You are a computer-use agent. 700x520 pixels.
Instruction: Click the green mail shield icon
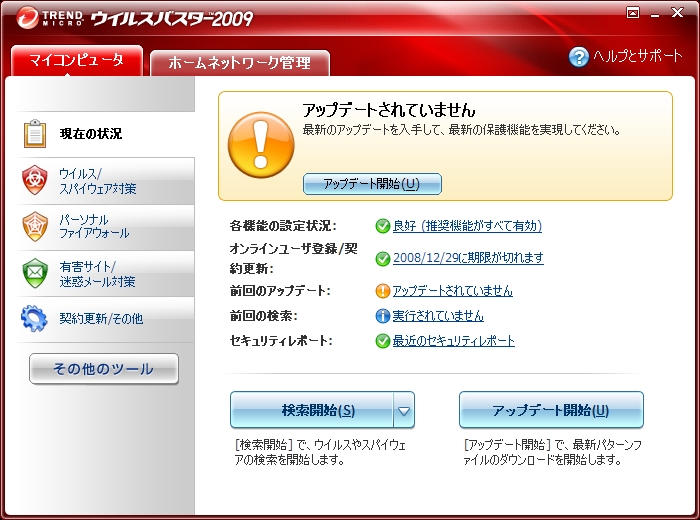point(35,273)
